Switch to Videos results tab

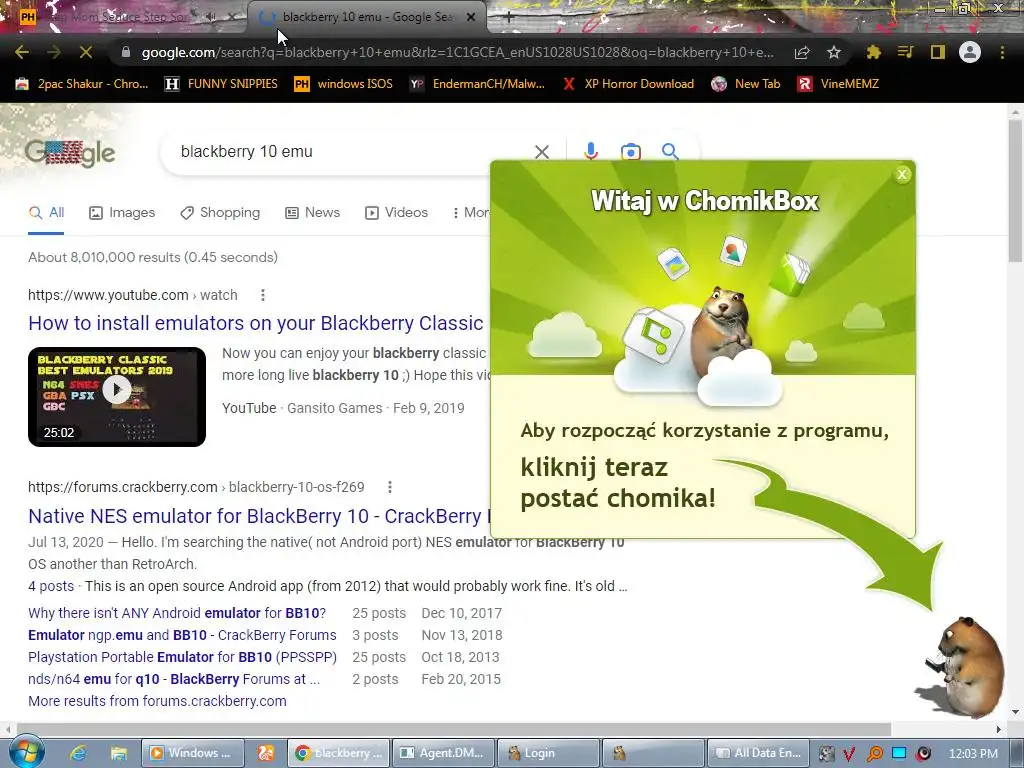coord(396,213)
